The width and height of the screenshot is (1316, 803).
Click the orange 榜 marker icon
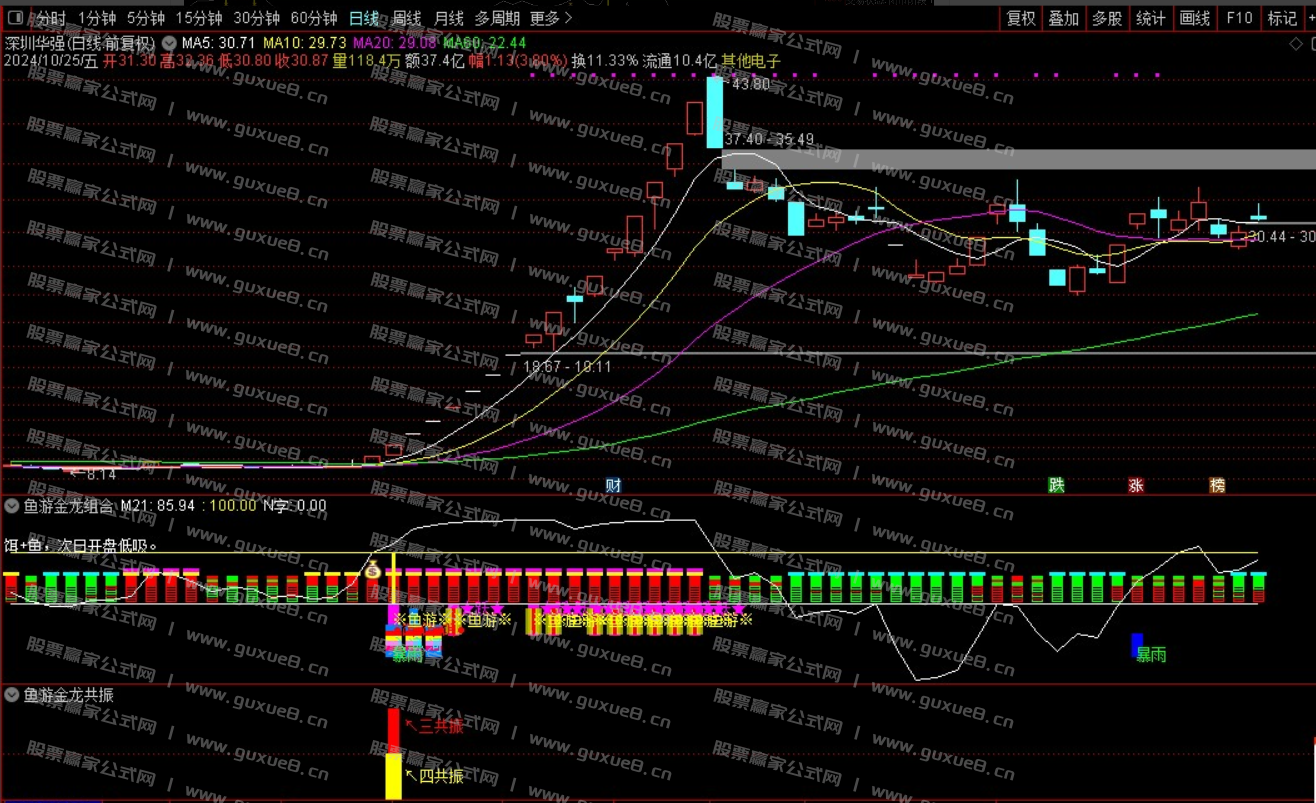pyautogui.click(x=1217, y=485)
